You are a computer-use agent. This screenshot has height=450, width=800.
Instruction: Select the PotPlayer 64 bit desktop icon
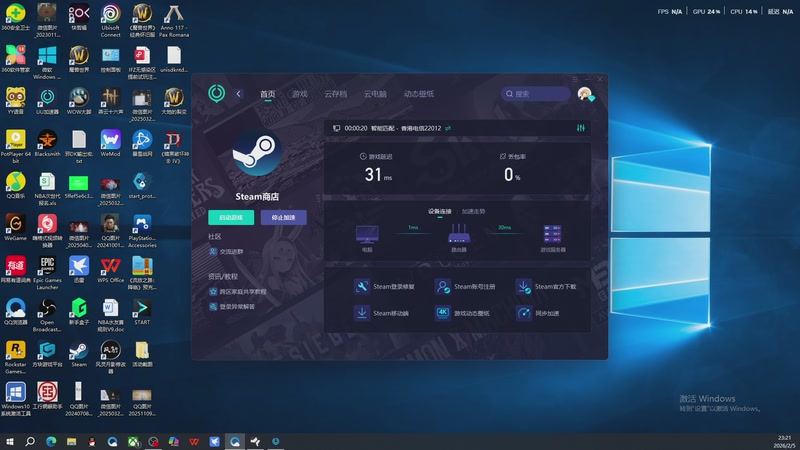(16, 146)
